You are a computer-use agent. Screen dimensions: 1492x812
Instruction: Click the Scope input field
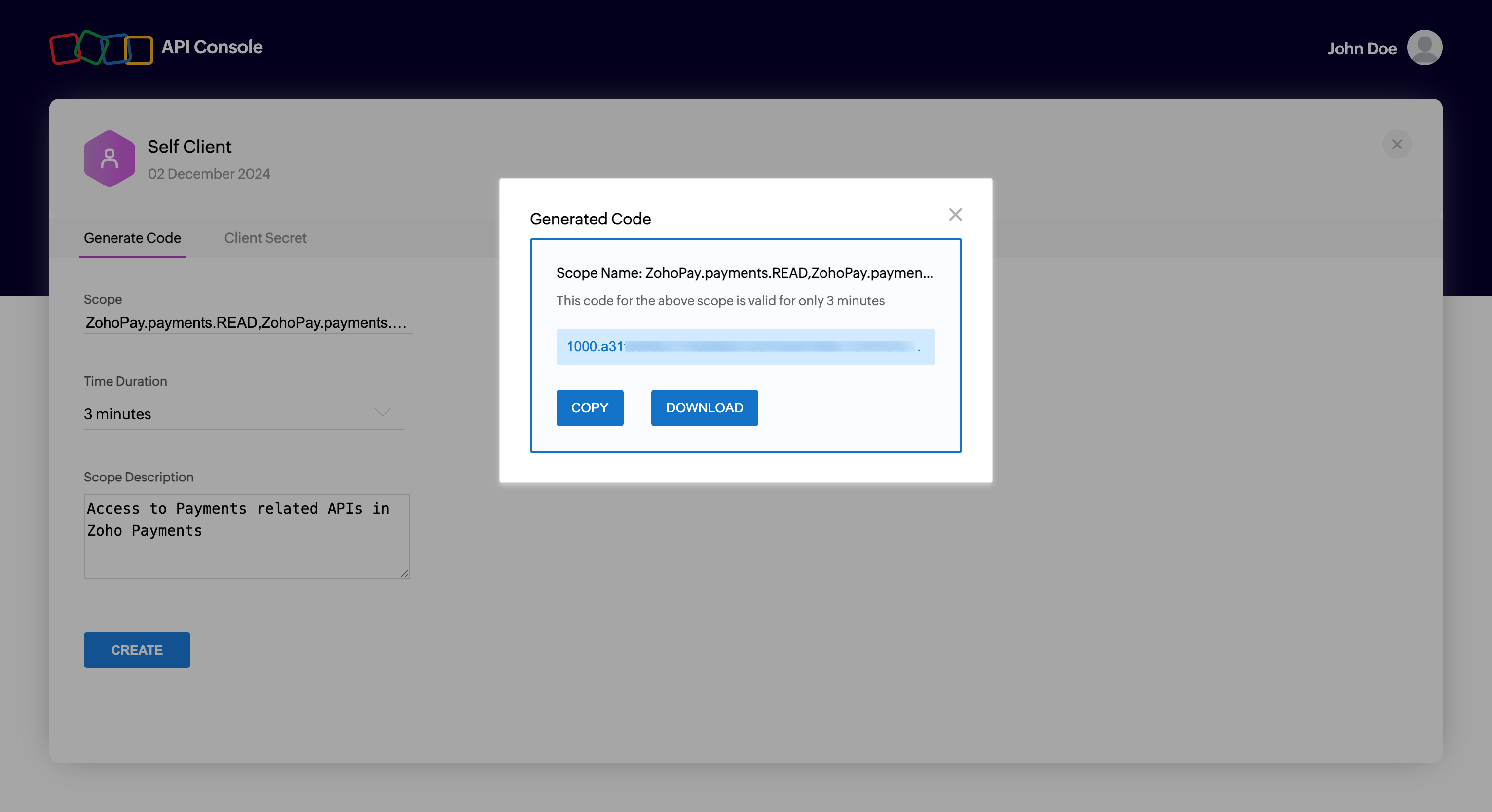246,323
